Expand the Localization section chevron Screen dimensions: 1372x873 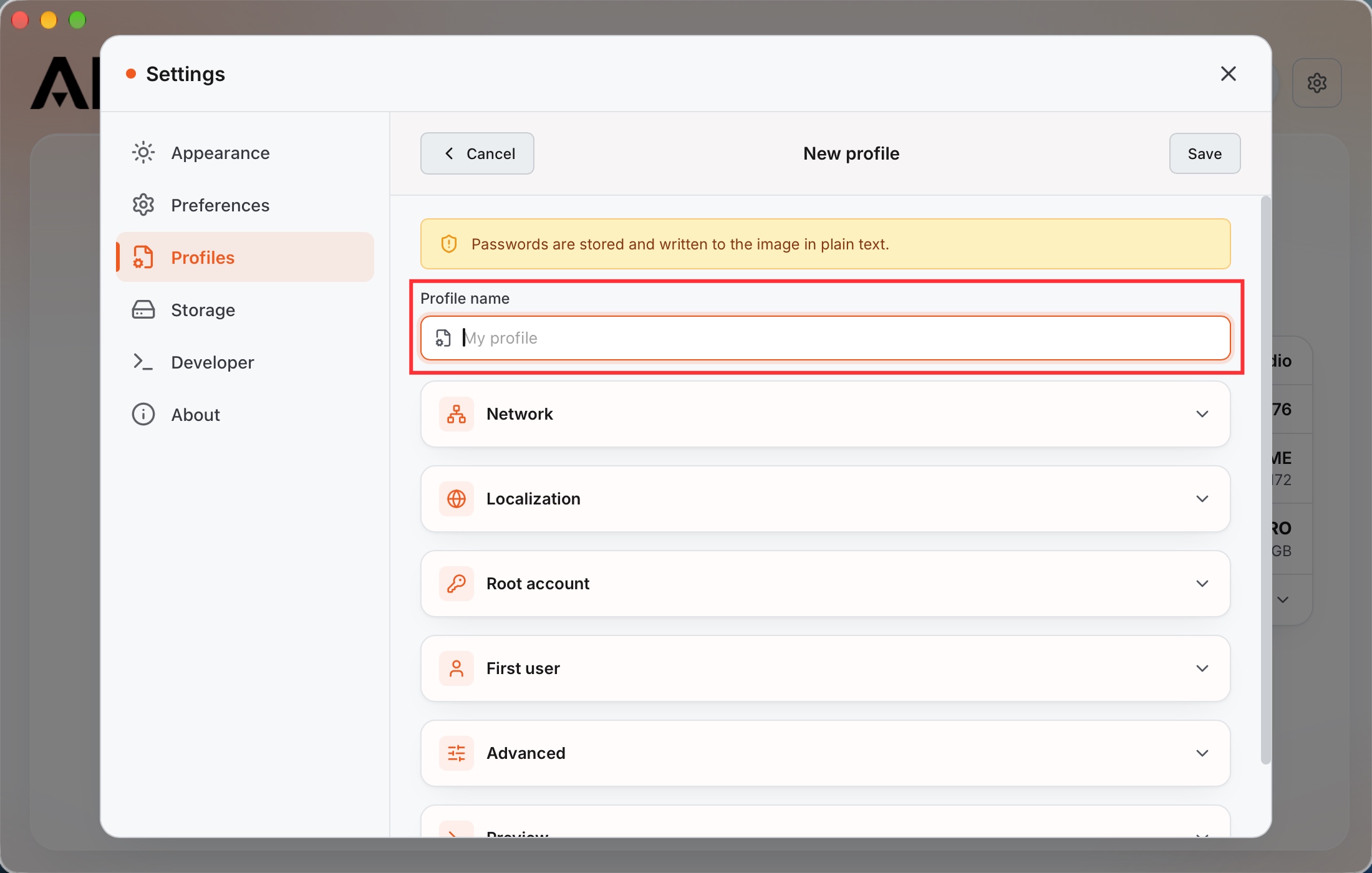[x=1202, y=499]
